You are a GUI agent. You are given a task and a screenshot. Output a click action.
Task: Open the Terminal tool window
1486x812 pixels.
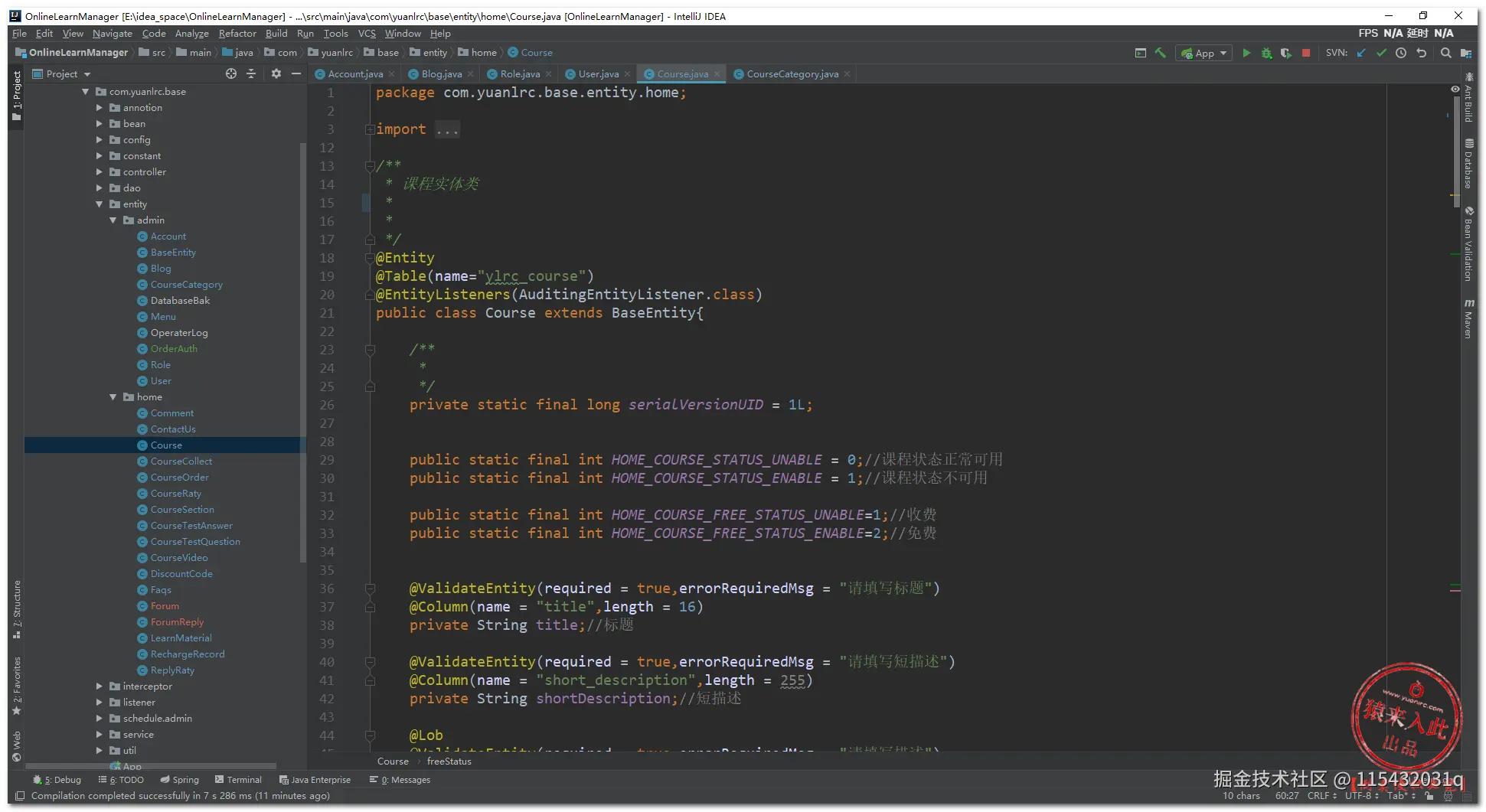[x=238, y=780]
